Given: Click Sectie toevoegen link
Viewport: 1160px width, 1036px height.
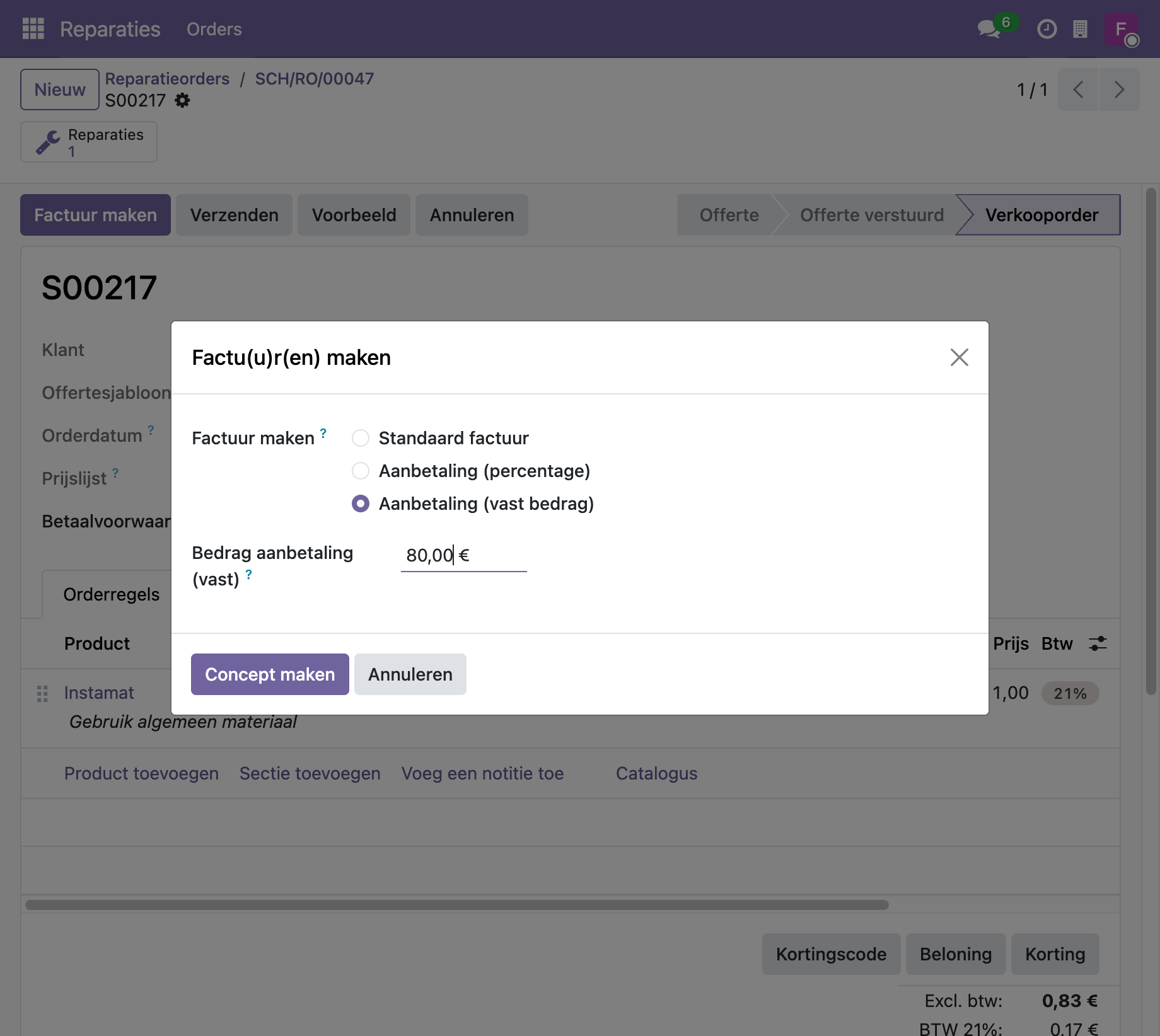Looking at the screenshot, I should [310, 773].
